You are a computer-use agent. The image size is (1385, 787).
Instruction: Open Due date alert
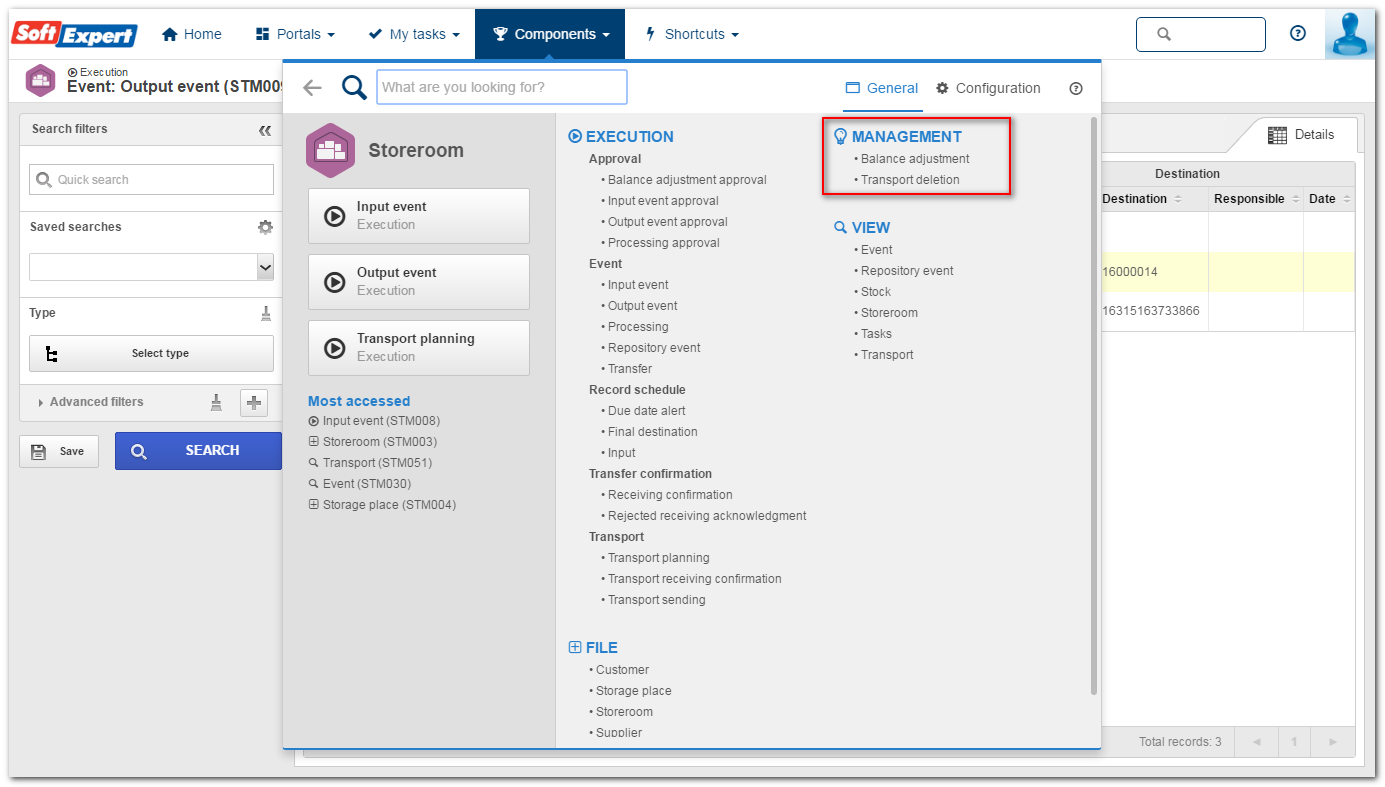pyautogui.click(x=647, y=411)
